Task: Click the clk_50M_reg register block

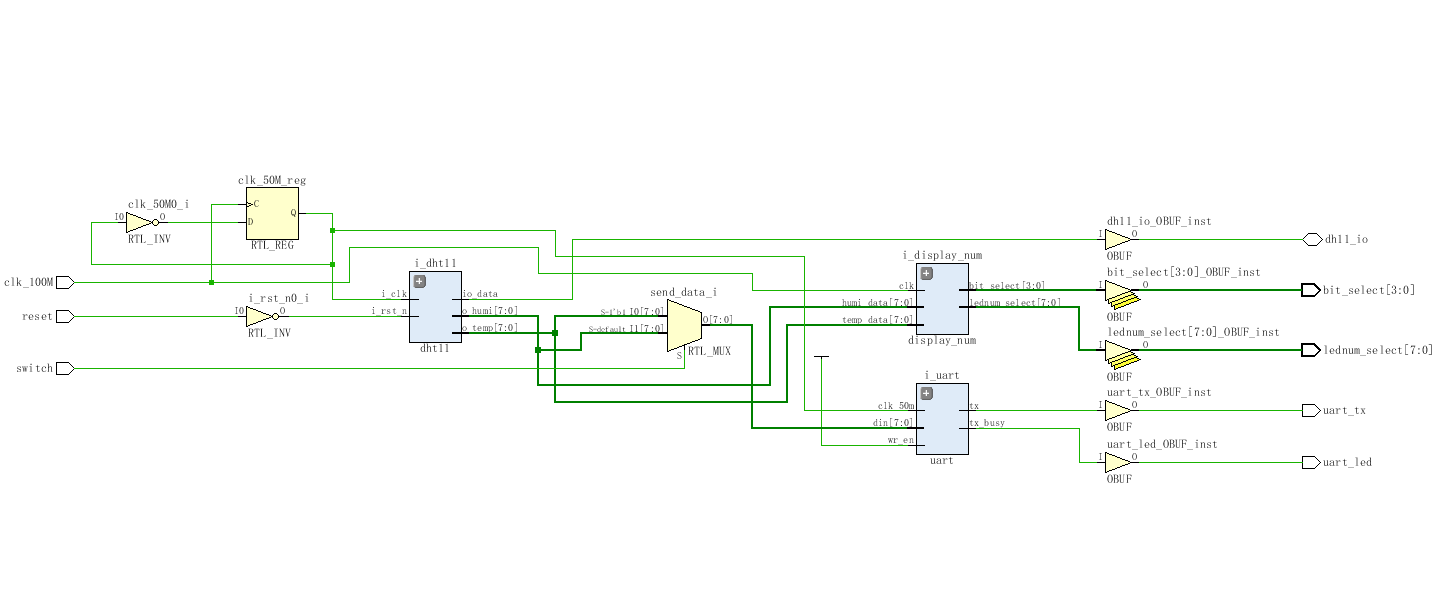Action: [272, 218]
